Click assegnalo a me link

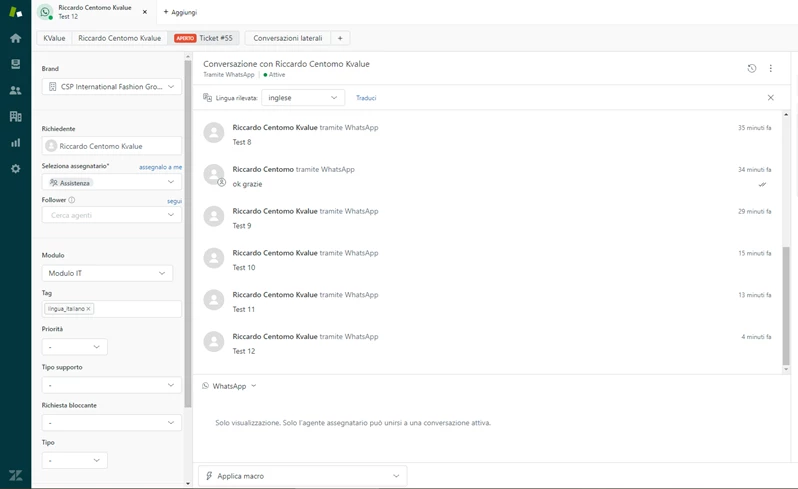tap(160, 167)
